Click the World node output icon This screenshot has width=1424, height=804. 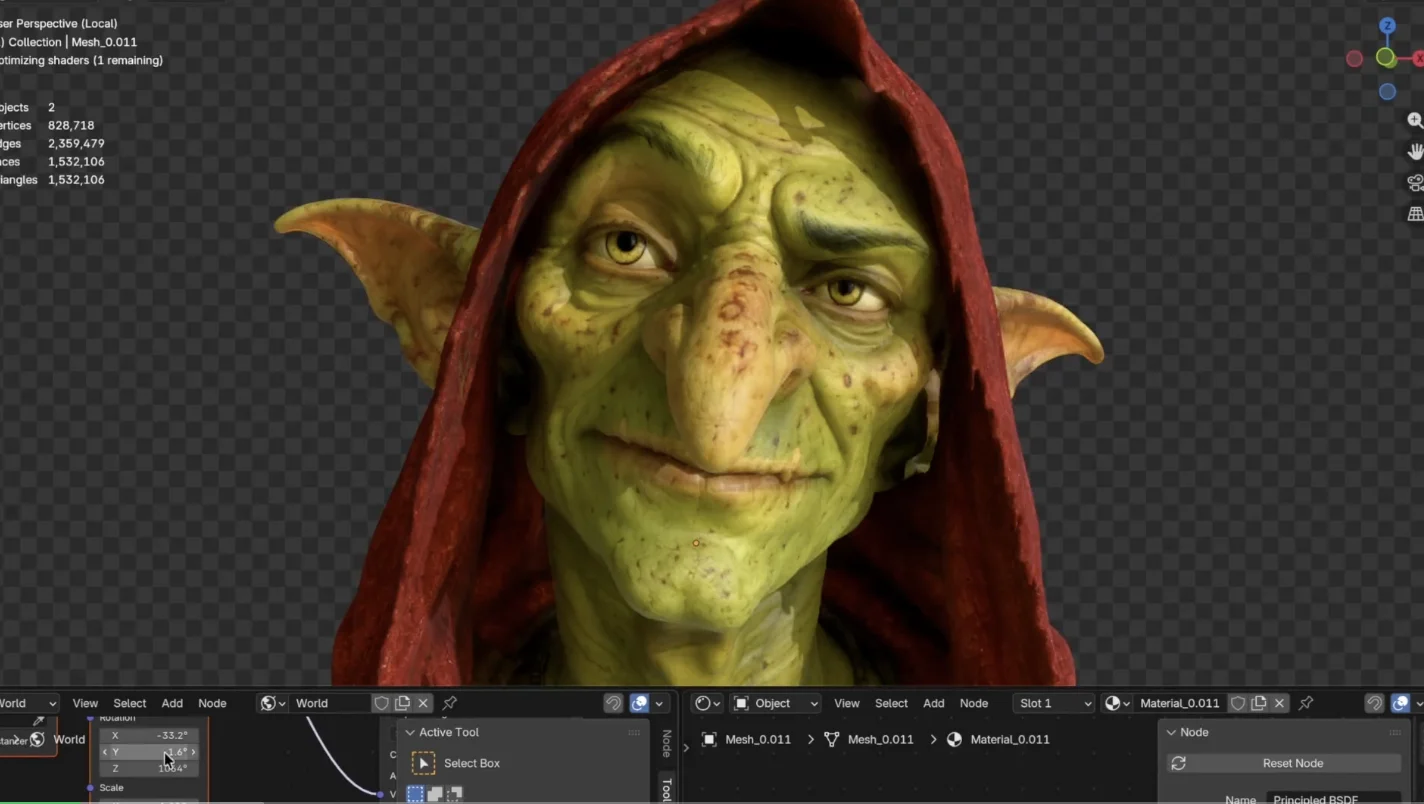(x=37, y=740)
